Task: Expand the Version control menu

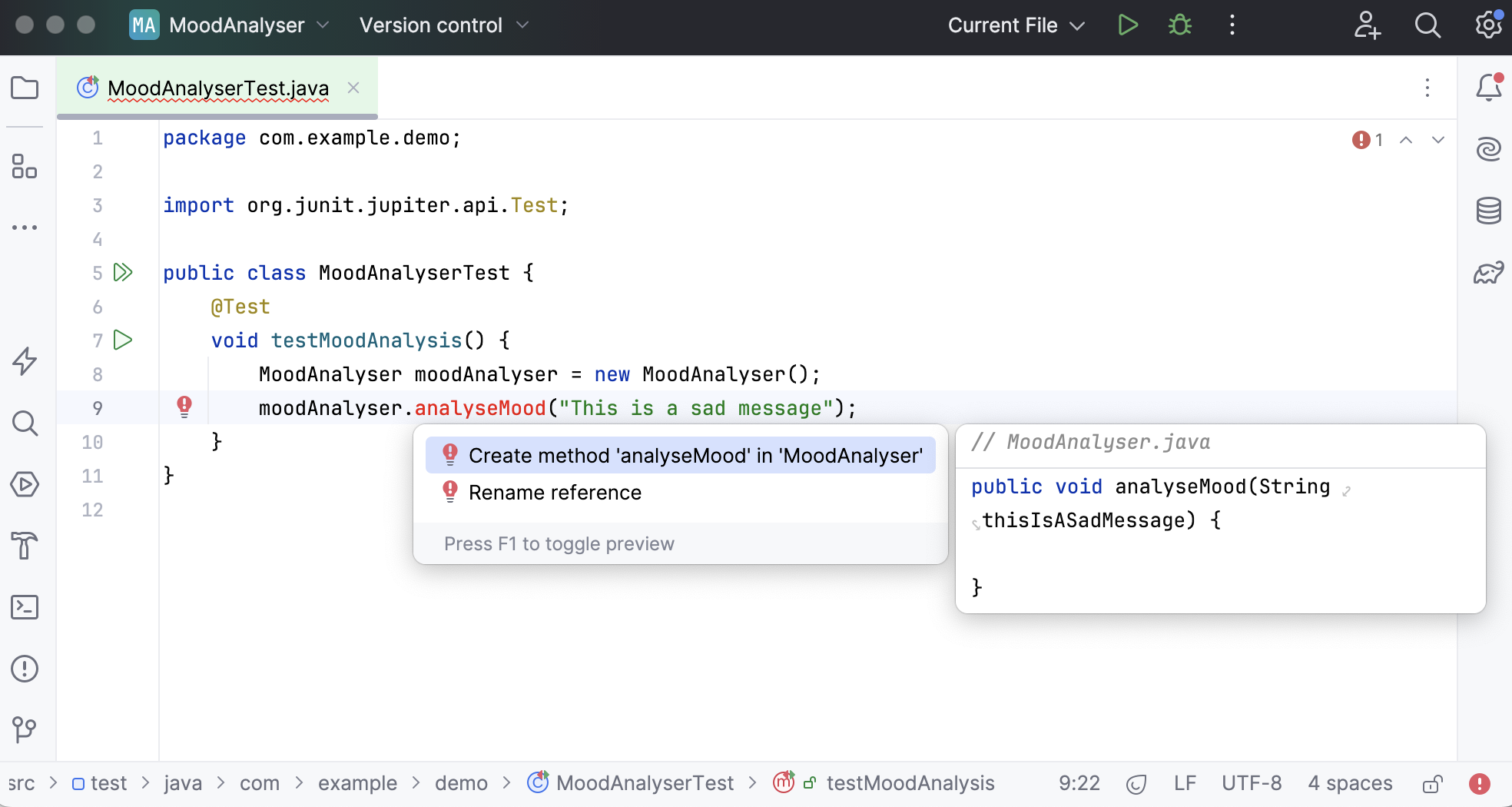Action: [x=444, y=25]
